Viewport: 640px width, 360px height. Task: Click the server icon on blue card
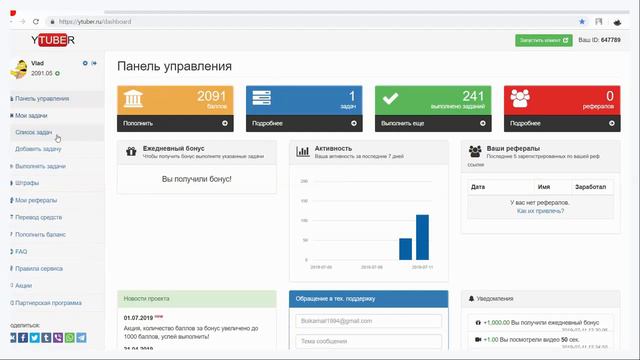point(262,98)
